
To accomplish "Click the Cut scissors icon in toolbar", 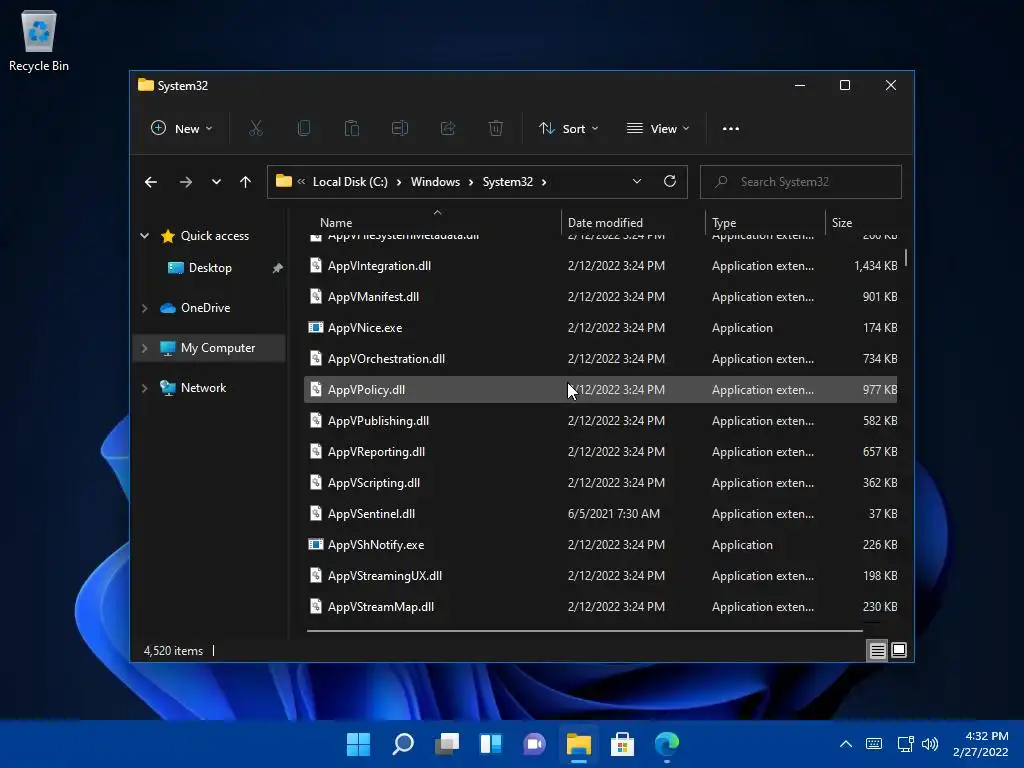I will [x=255, y=129].
